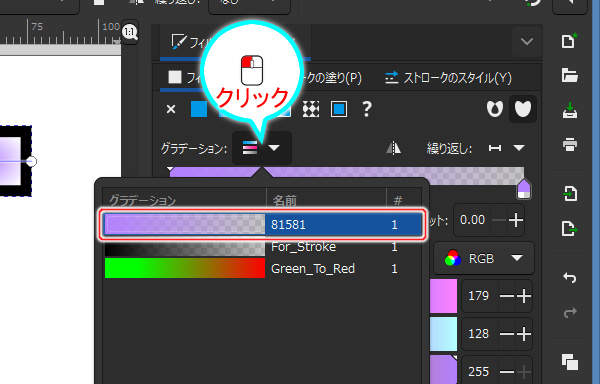600x384 pixels.
Task: Switch to the ストロークの塗り(P) tab
Action: coord(333,78)
